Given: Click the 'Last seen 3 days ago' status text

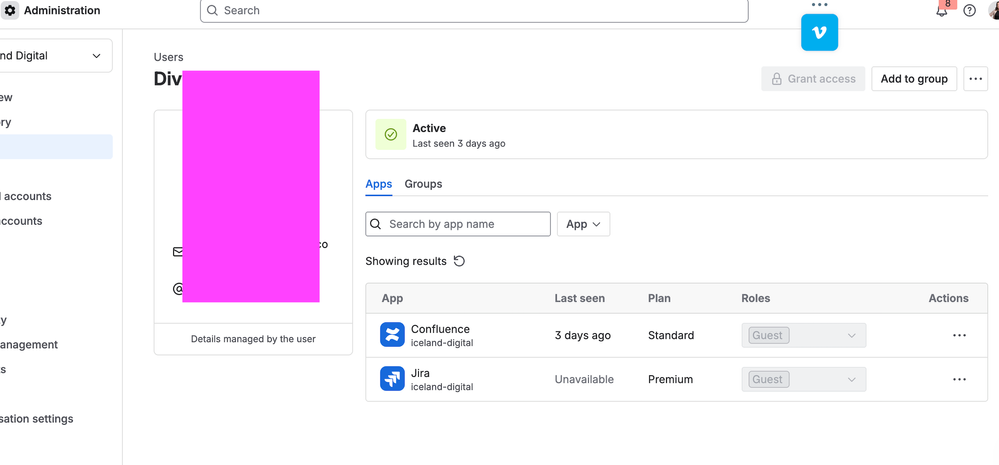Looking at the screenshot, I should pyautogui.click(x=459, y=144).
